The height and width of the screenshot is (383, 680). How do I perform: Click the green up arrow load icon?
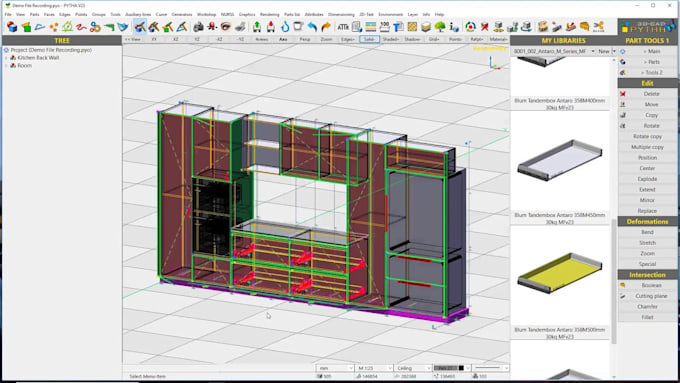tap(257, 27)
